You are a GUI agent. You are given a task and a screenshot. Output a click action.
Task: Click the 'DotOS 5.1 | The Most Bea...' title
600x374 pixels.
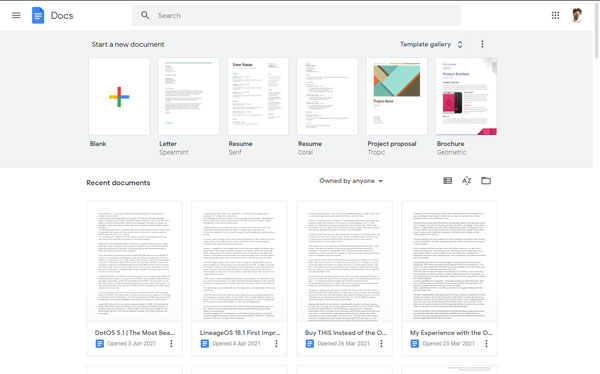click(135, 333)
